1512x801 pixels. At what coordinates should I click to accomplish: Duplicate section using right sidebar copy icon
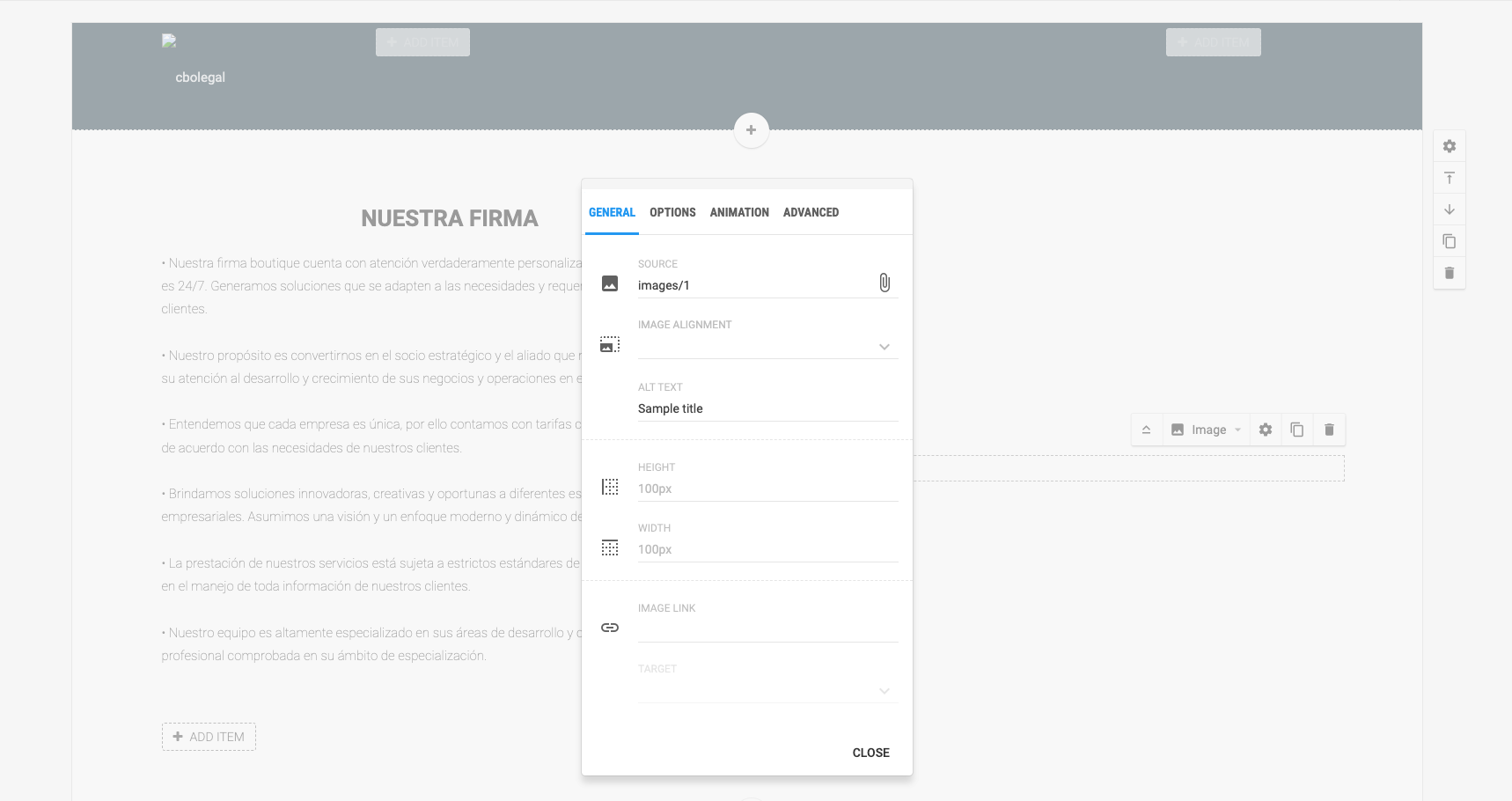tap(1450, 241)
